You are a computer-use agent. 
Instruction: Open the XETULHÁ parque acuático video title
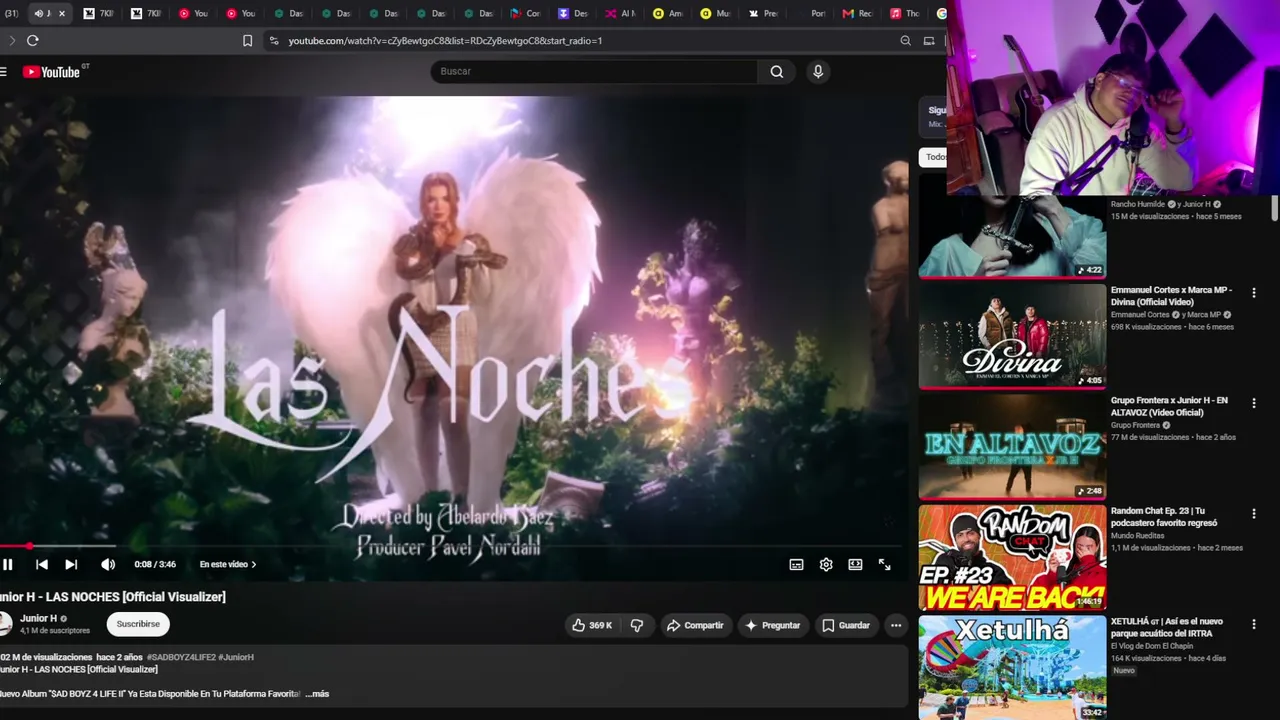point(1167,627)
